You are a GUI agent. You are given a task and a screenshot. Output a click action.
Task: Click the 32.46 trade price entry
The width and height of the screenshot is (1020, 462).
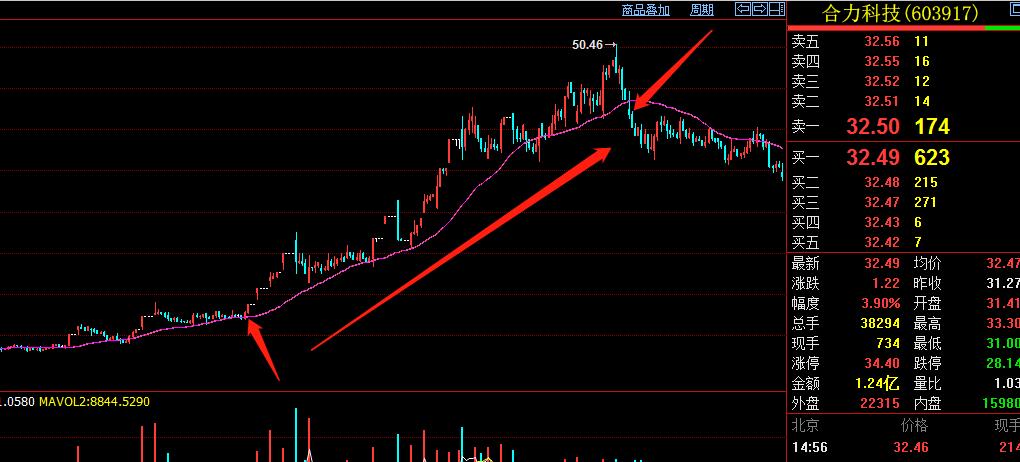(x=911, y=448)
